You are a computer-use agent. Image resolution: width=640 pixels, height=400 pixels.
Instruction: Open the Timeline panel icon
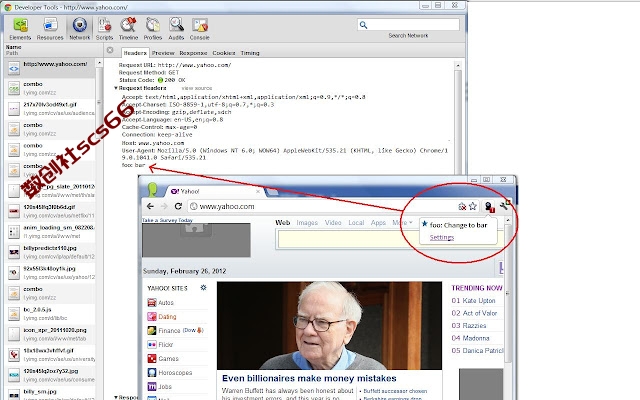(128, 29)
